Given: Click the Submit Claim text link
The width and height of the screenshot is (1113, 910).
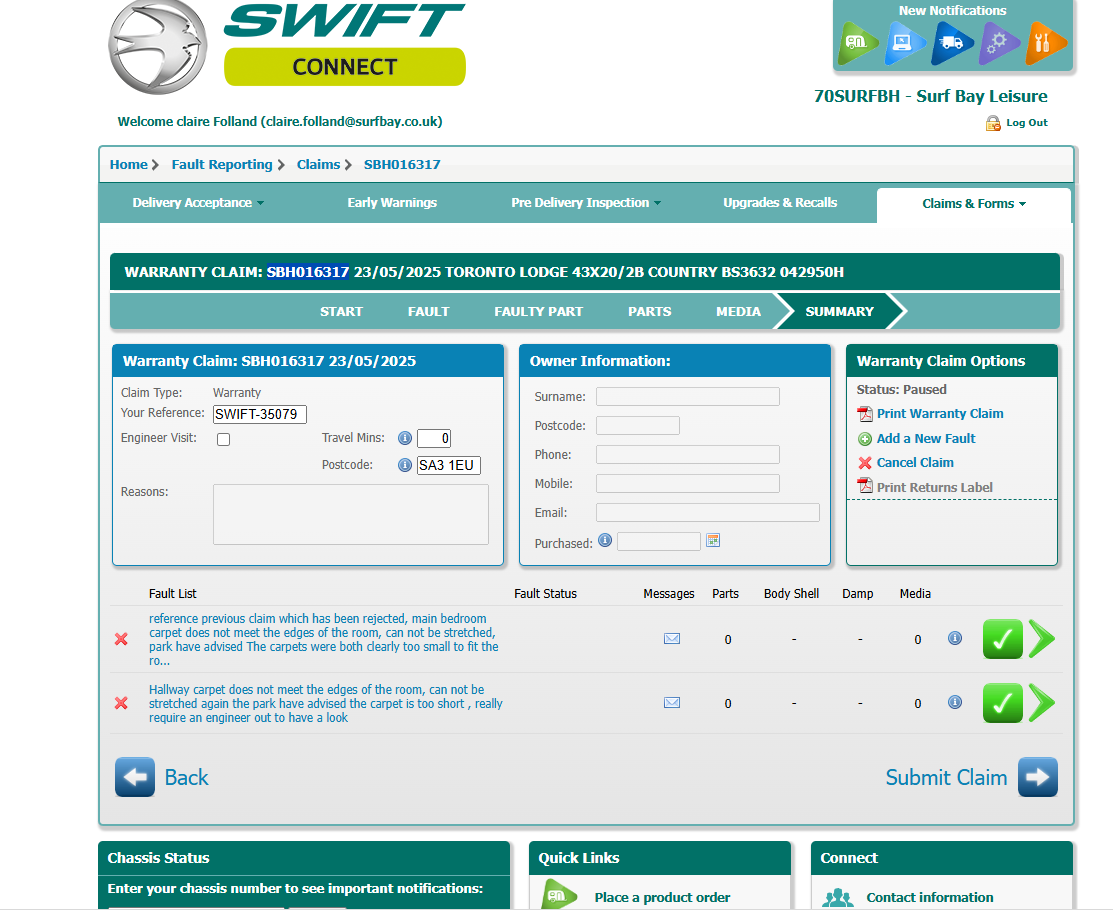Looking at the screenshot, I should [946, 777].
